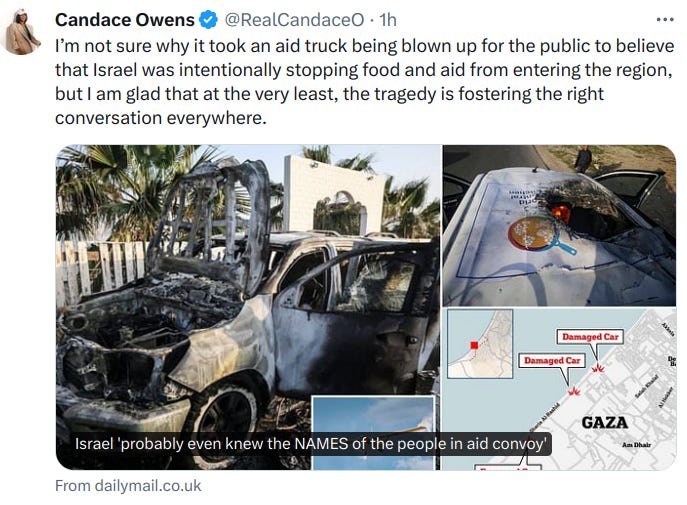Click the red square on inset map
The height and width of the screenshot is (505, 687).
tap(474, 345)
